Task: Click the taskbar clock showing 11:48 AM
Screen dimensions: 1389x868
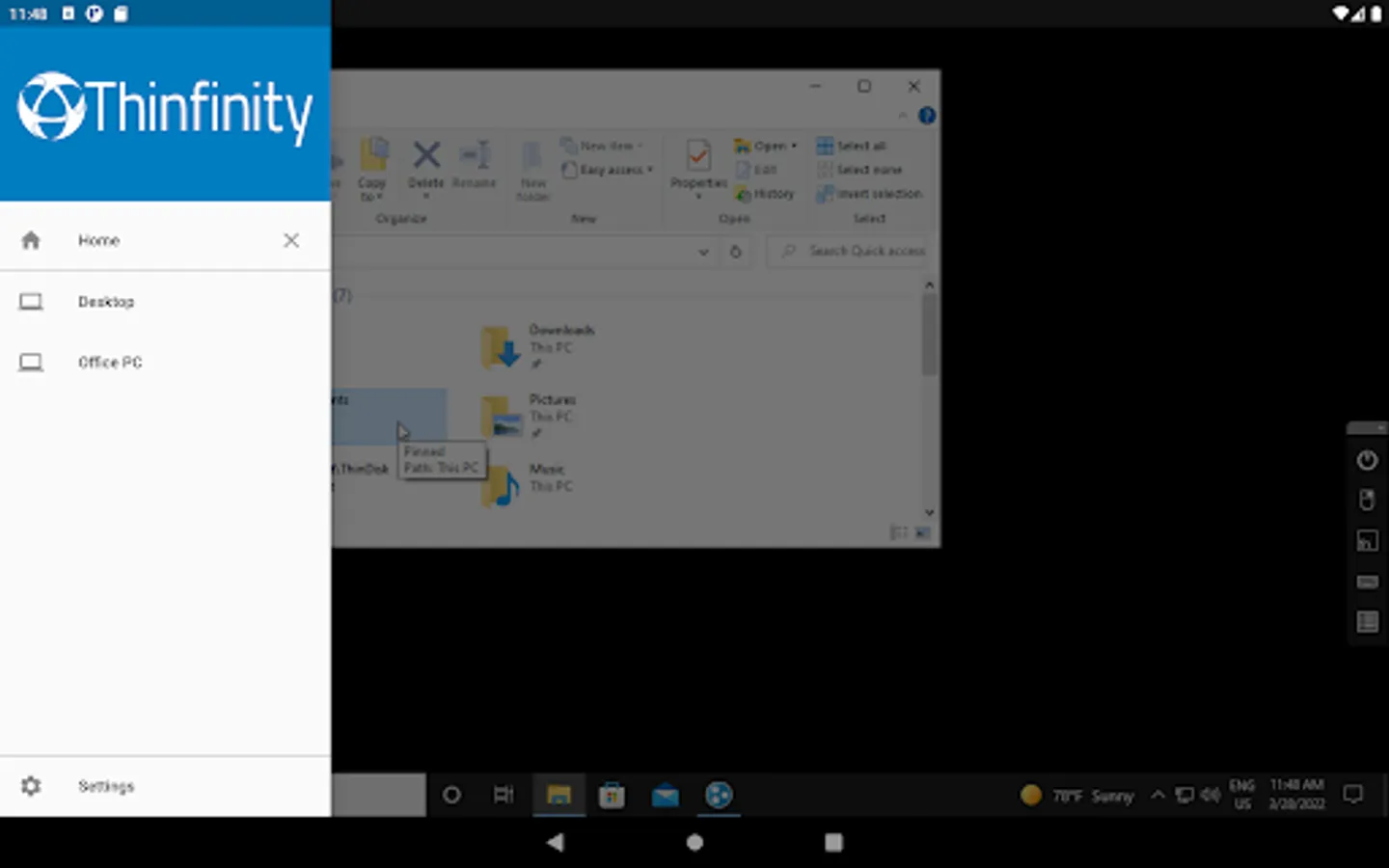Action: tap(1297, 796)
